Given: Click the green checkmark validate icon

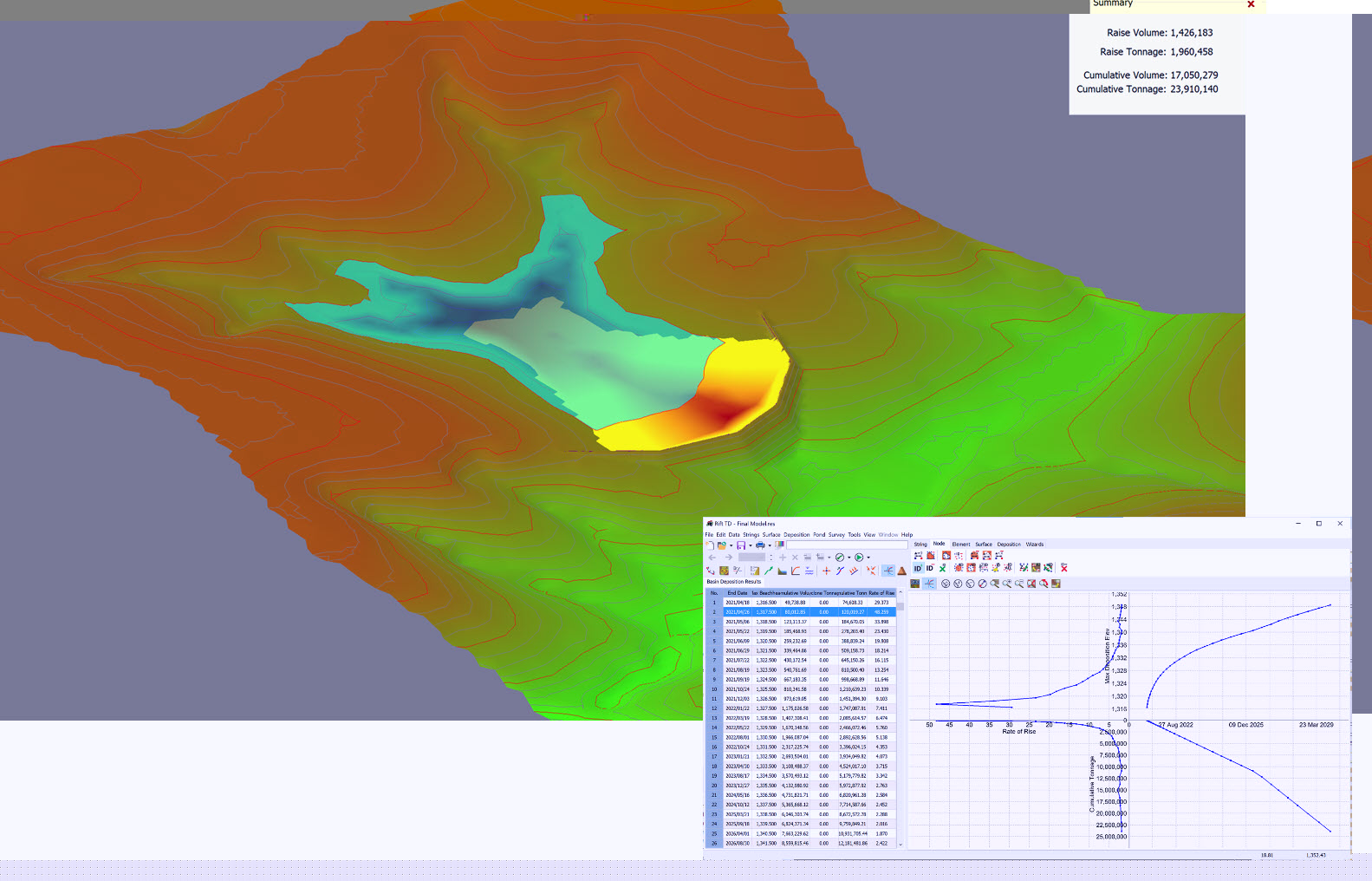Looking at the screenshot, I should [x=839, y=558].
